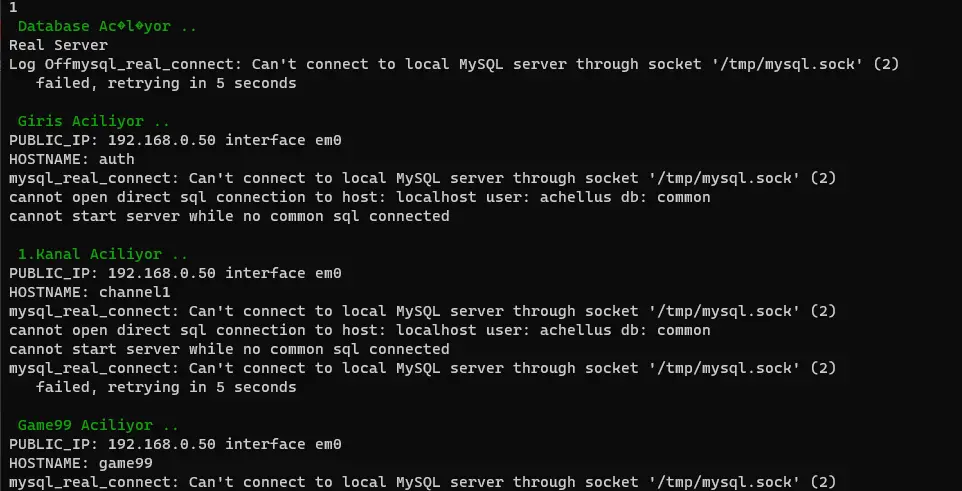Click the "cannot start server" line below HOSTNAME: auth
Screen dimensions: 962x491
coord(229,216)
